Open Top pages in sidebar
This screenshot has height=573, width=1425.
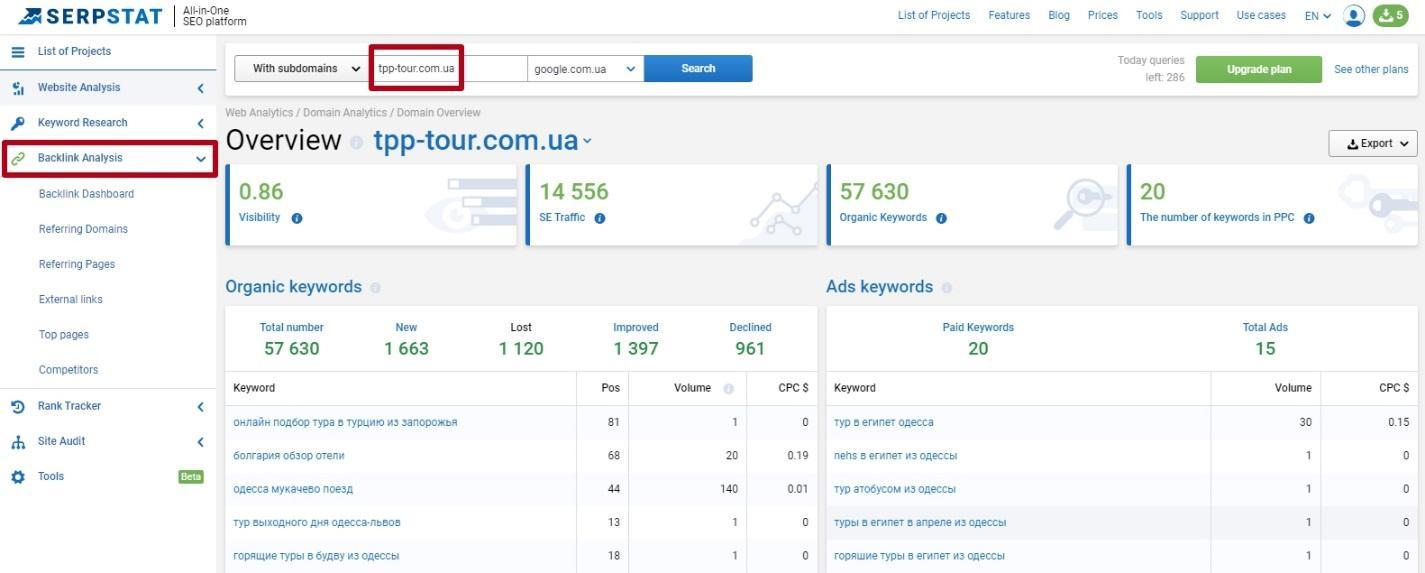pyautogui.click(x=64, y=335)
